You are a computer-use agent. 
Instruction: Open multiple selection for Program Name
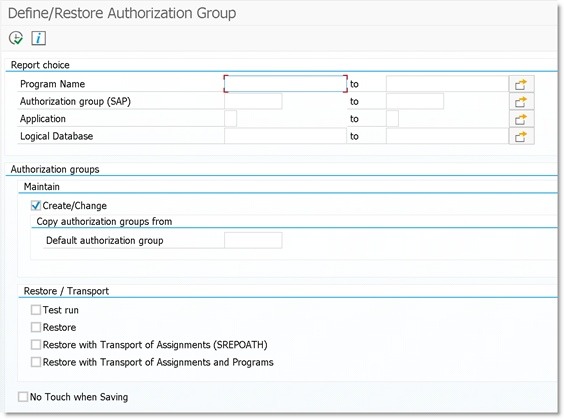pyautogui.click(x=521, y=84)
